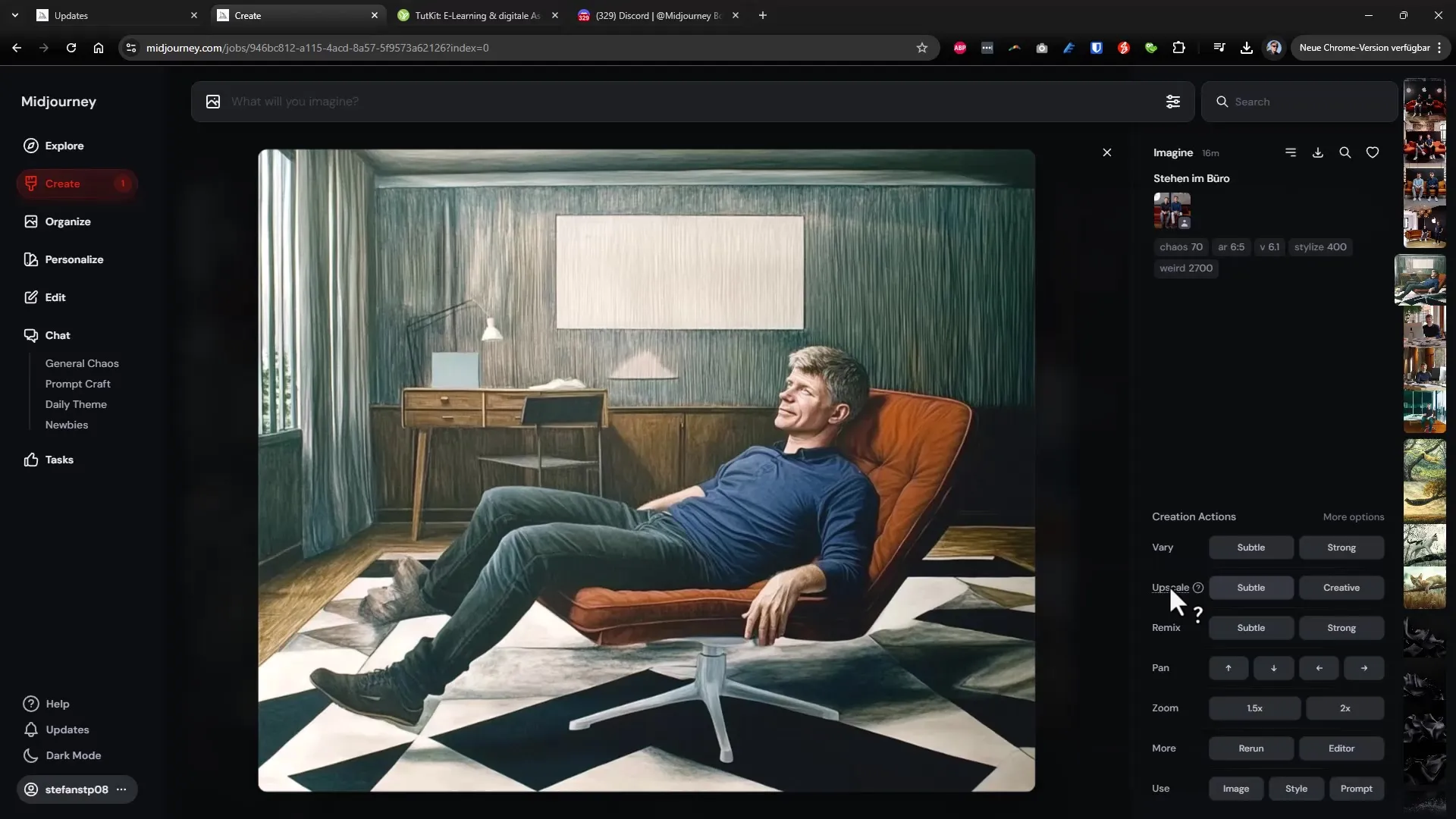Select the General Chaos chat room
This screenshot has width=1456, height=819.
pyautogui.click(x=82, y=363)
